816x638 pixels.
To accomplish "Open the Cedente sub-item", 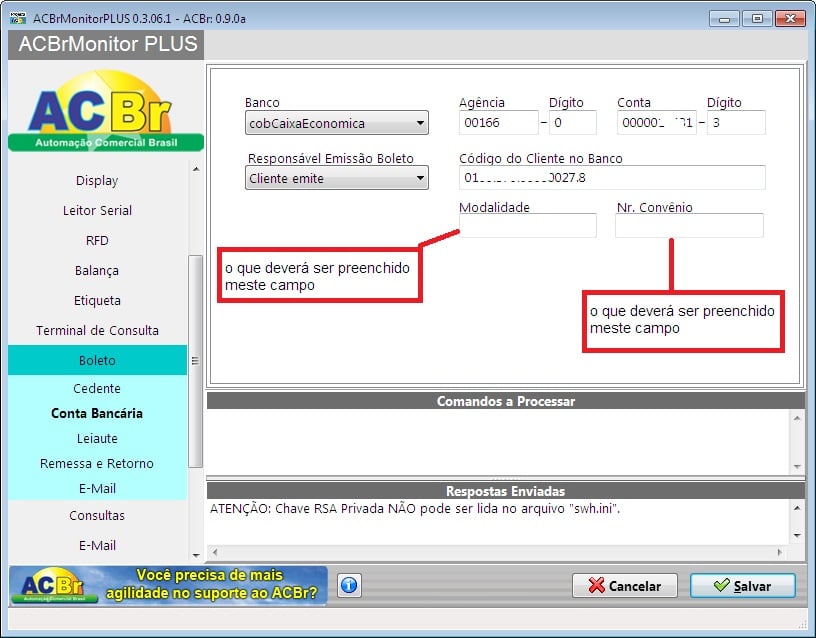I will [97, 388].
